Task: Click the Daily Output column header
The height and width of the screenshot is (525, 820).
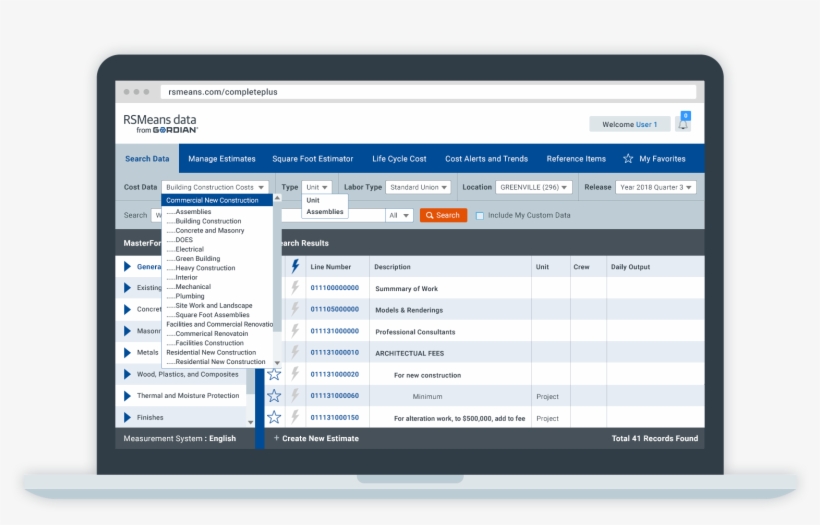Action: [x=630, y=267]
